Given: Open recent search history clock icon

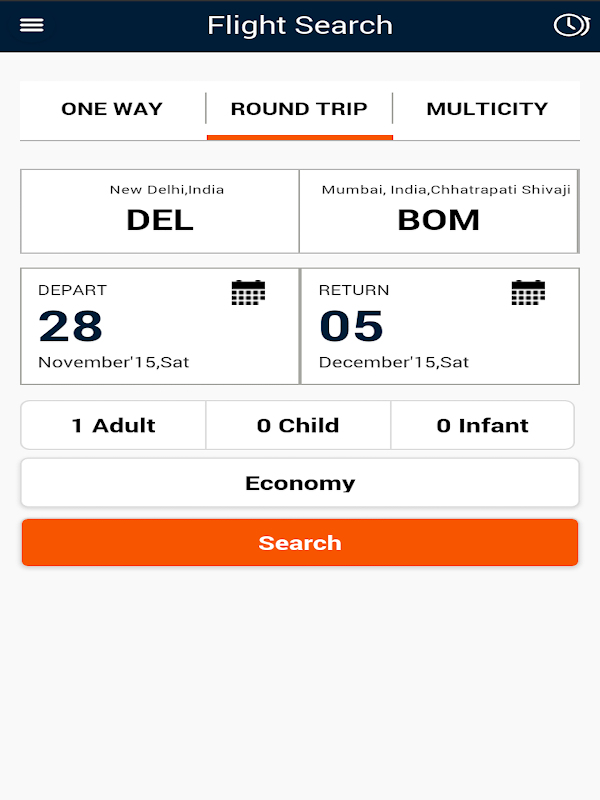Looking at the screenshot, I should pyautogui.click(x=570, y=26).
